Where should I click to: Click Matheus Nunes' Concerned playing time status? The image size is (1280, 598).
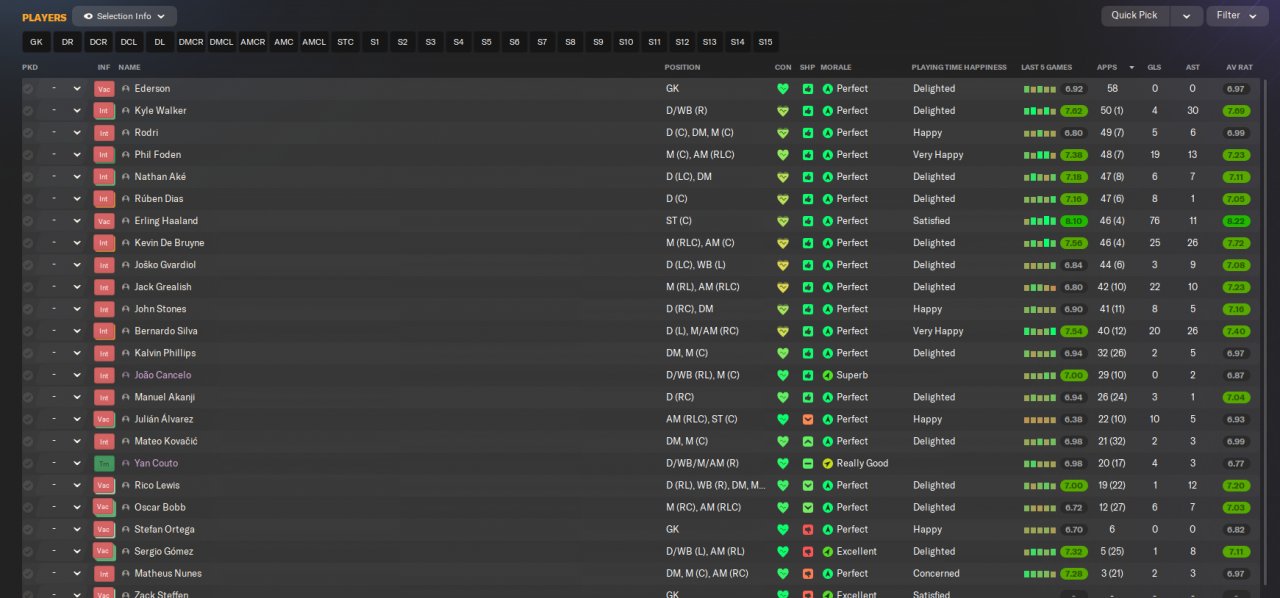pyautogui.click(x=936, y=573)
